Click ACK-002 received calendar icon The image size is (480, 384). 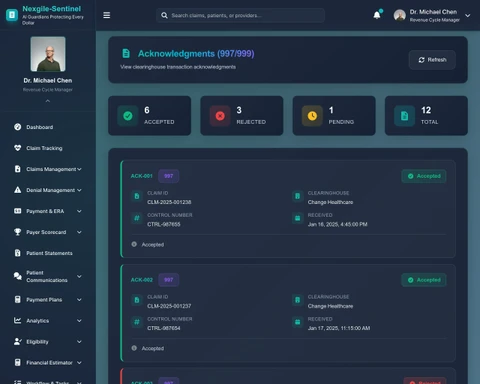click(x=297, y=322)
